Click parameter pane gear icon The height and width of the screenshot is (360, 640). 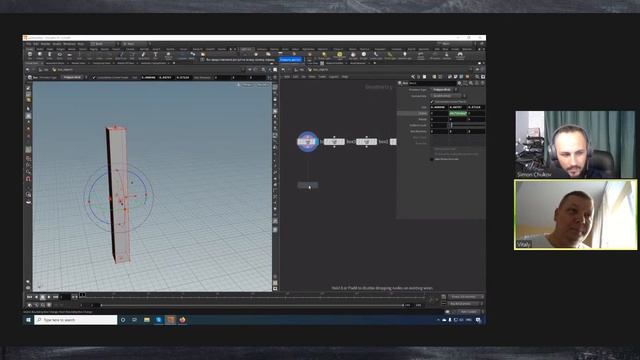(x=460, y=83)
